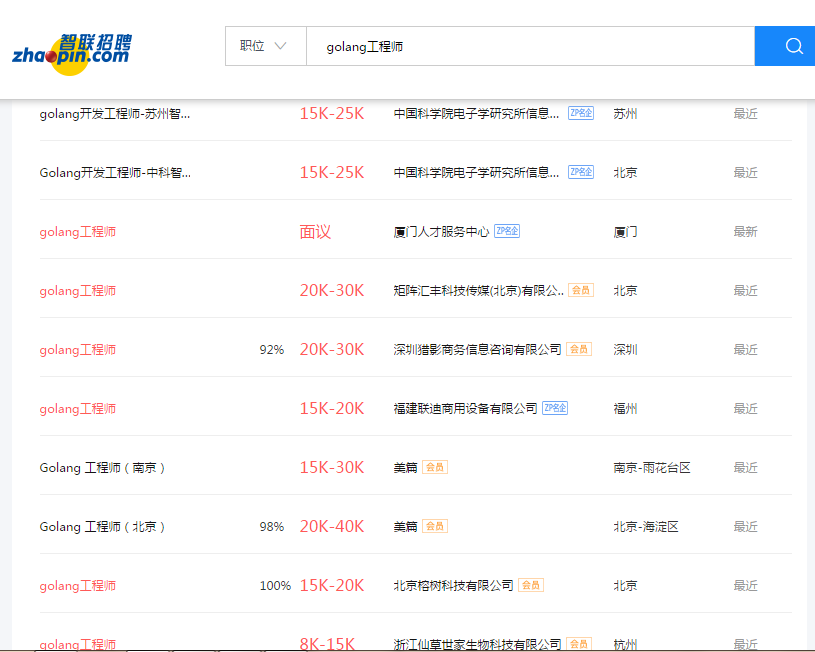Click 15K-30K salary for 南京 Golang job
The width and height of the screenshot is (815, 652).
tap(332, 467)
